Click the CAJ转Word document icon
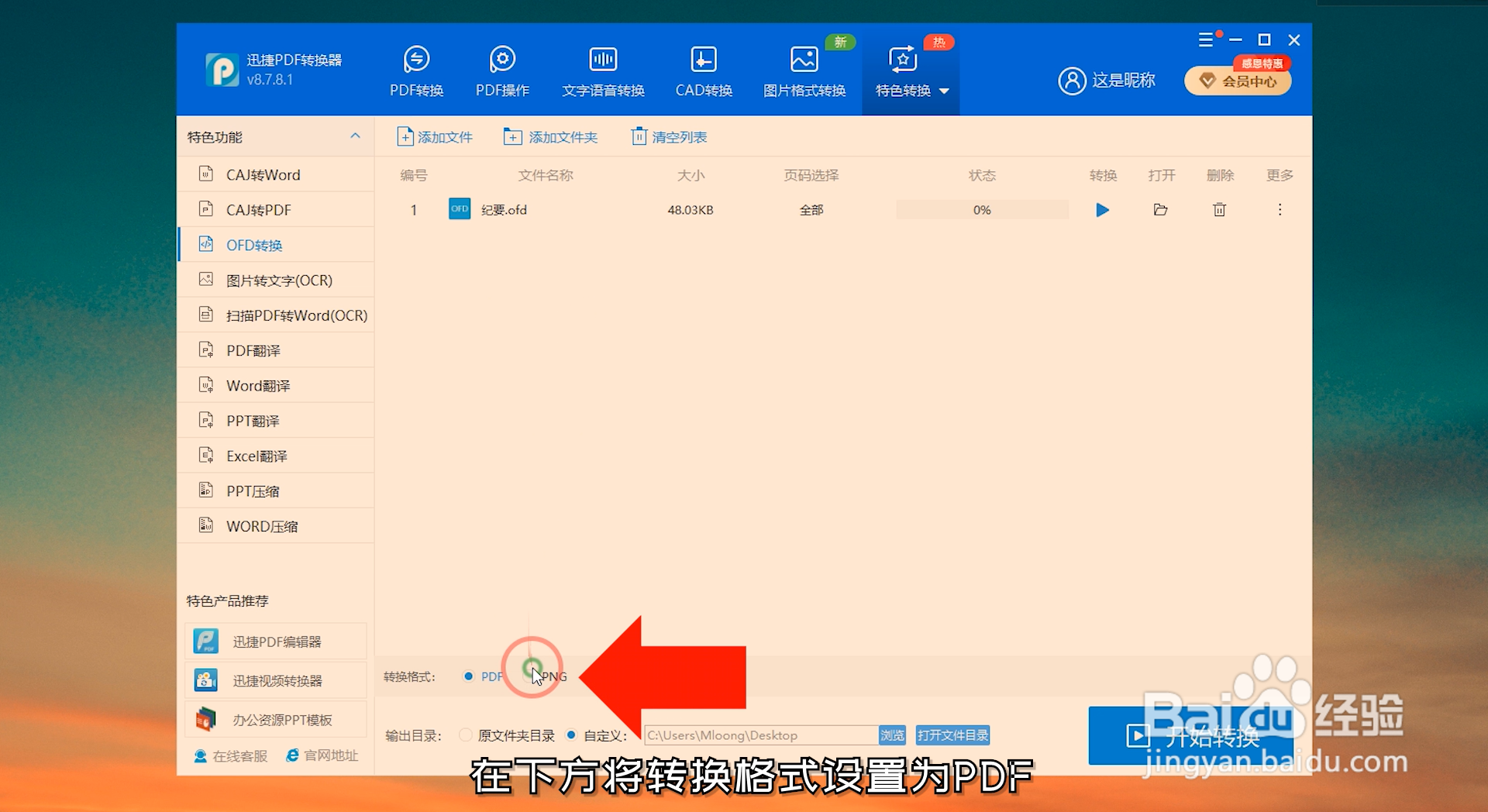The height and width of the screenshot is (812, 1488). [x=205, y=174]
